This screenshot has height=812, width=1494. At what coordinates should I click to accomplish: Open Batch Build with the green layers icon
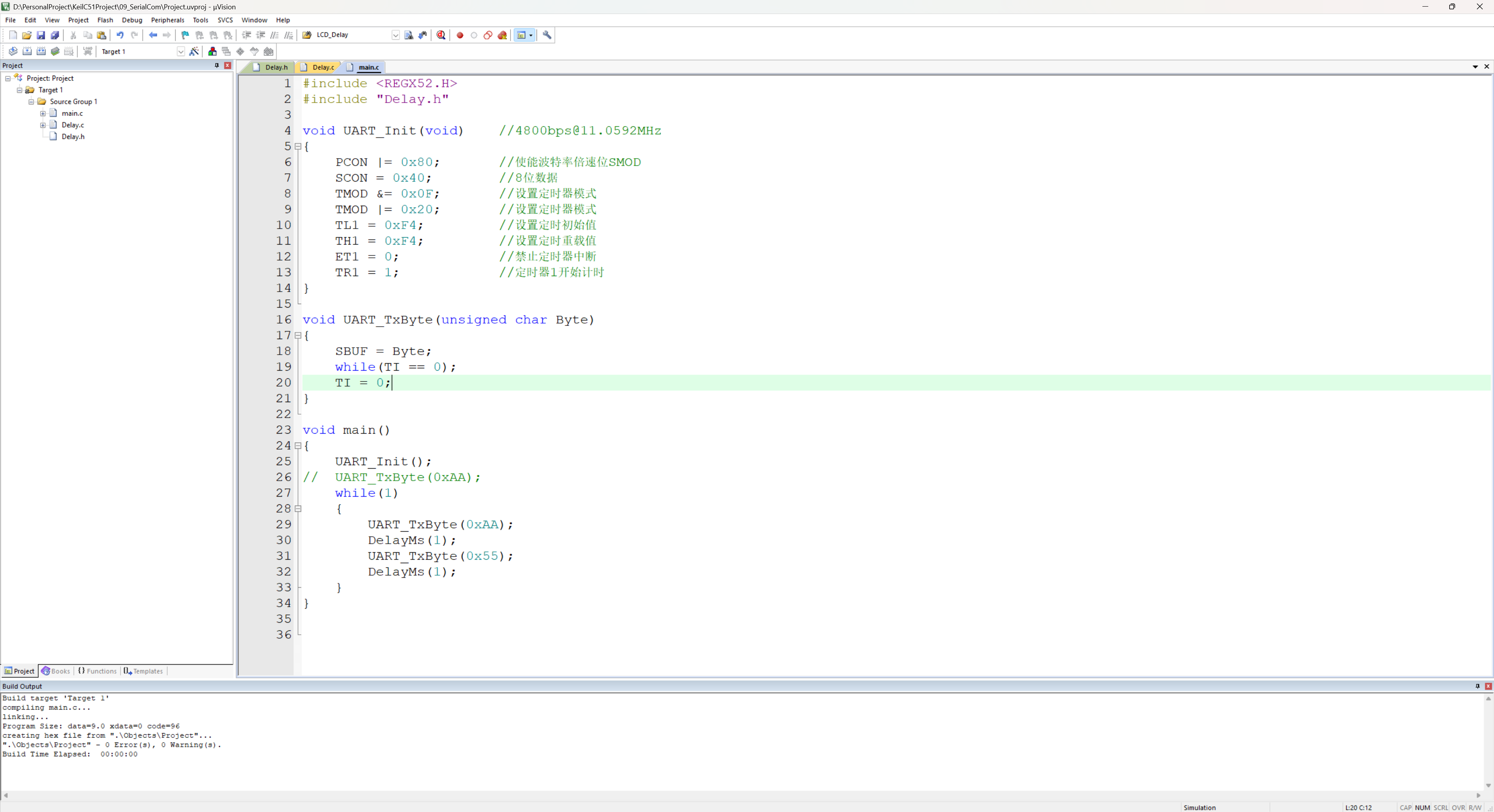[55, 51]
